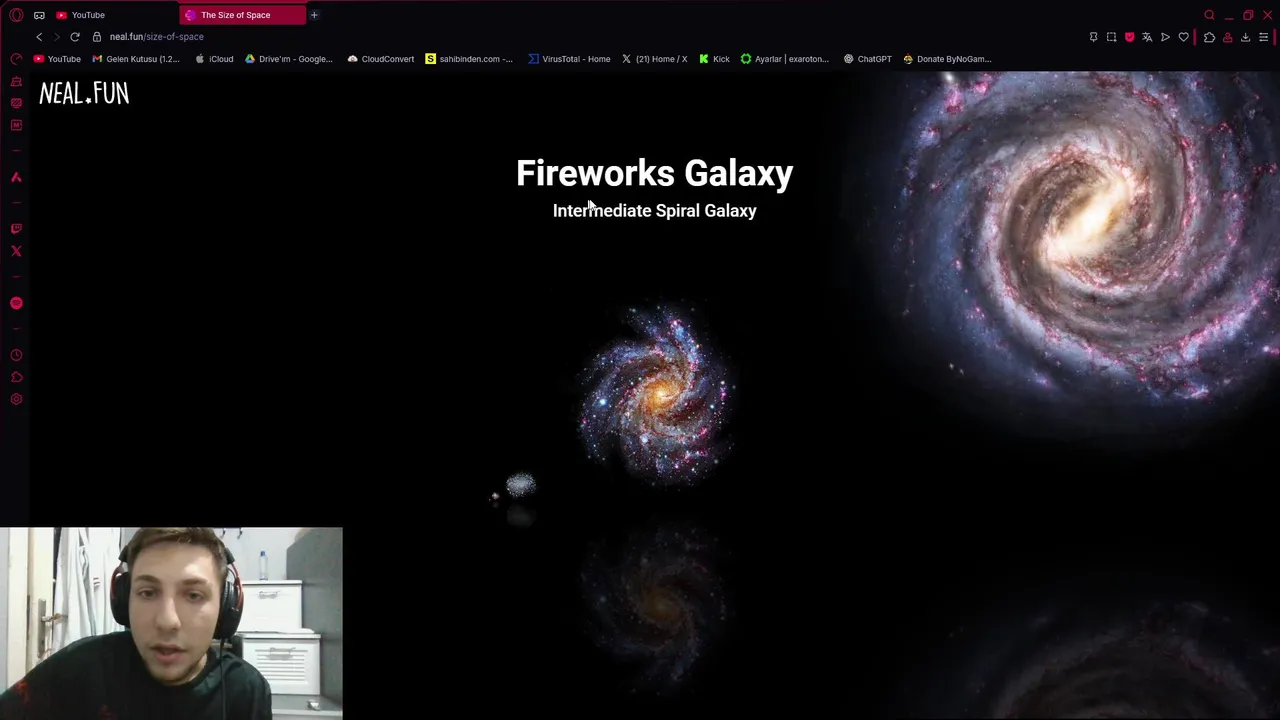The height and width of the screenshot is (720, 1280).
Task: Open History clock icon in sidebar
Action: point(16,355)
